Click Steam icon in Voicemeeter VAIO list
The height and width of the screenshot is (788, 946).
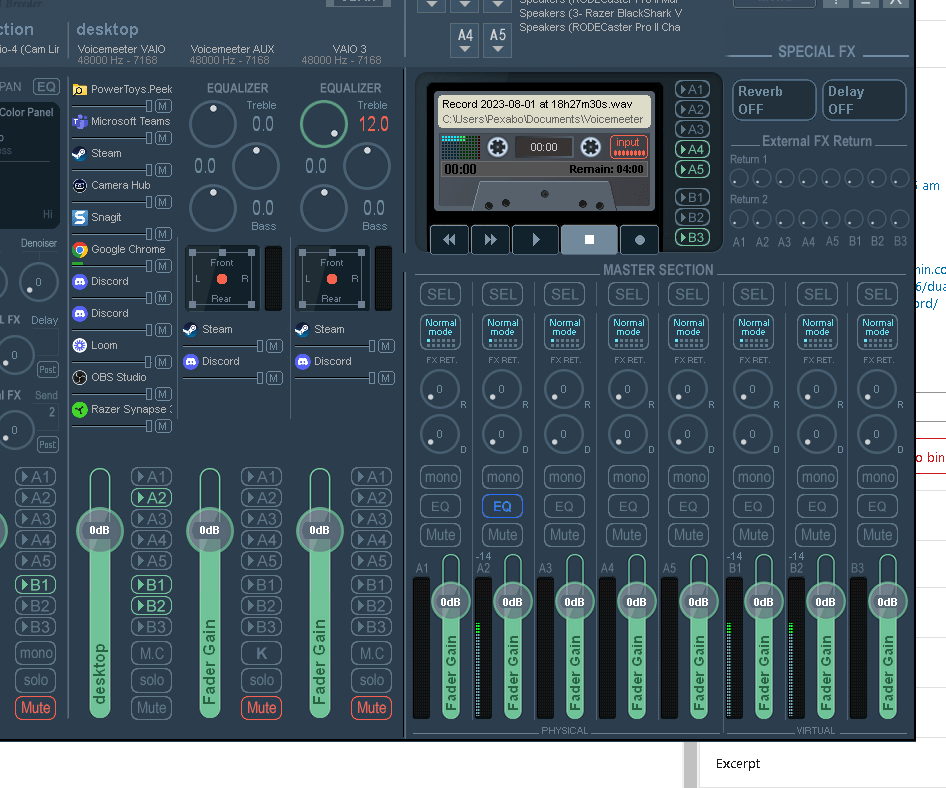coord(80,153)
